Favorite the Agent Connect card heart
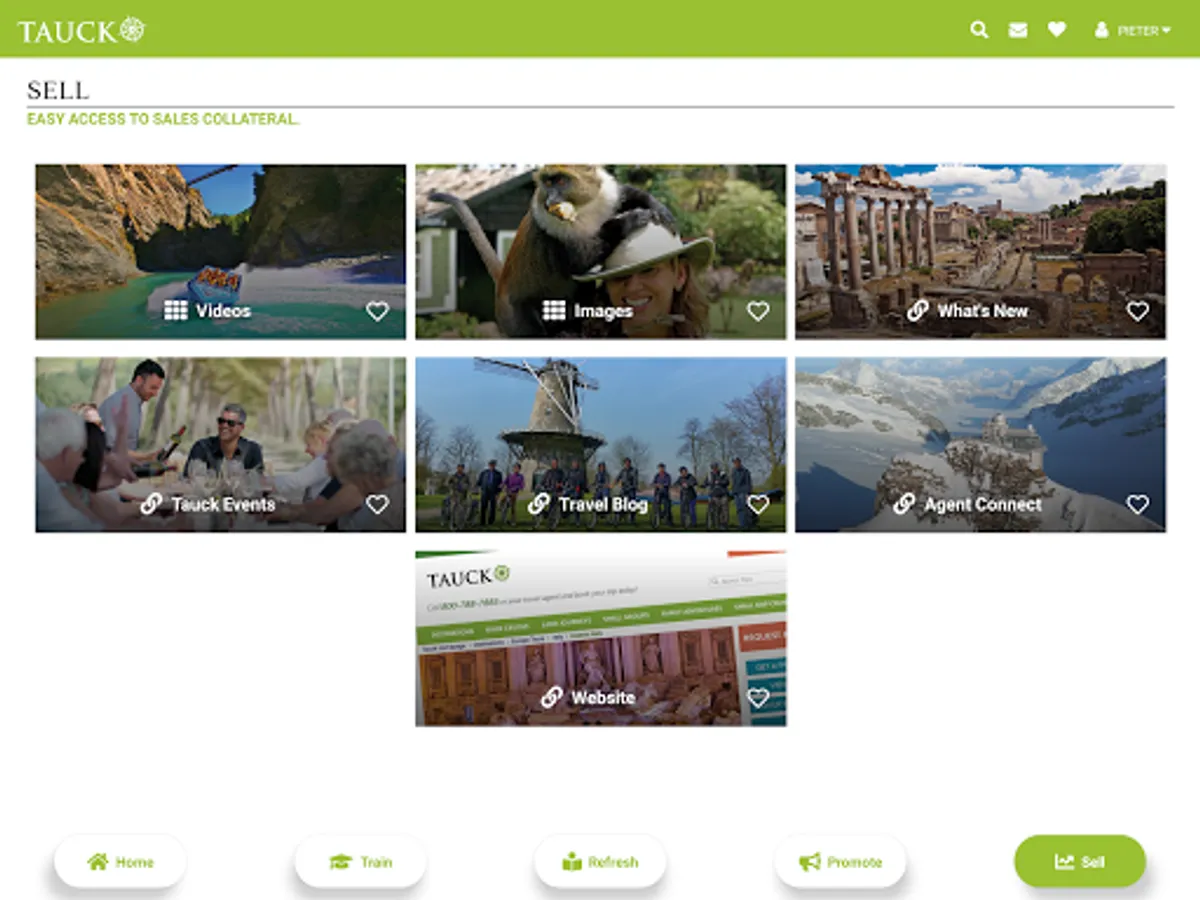 pyautogui.click(x=1138, y=504)
